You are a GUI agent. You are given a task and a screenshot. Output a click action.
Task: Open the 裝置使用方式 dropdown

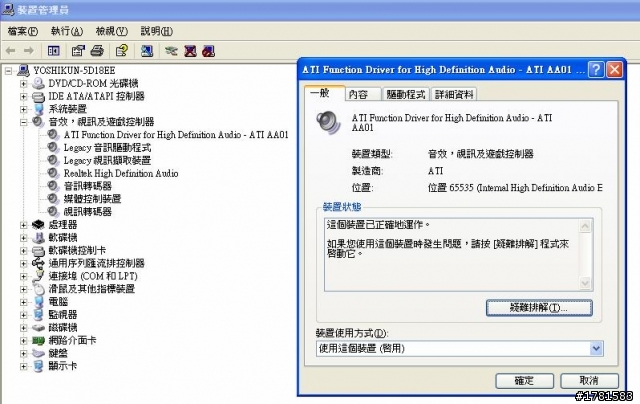tap(596, 349)
